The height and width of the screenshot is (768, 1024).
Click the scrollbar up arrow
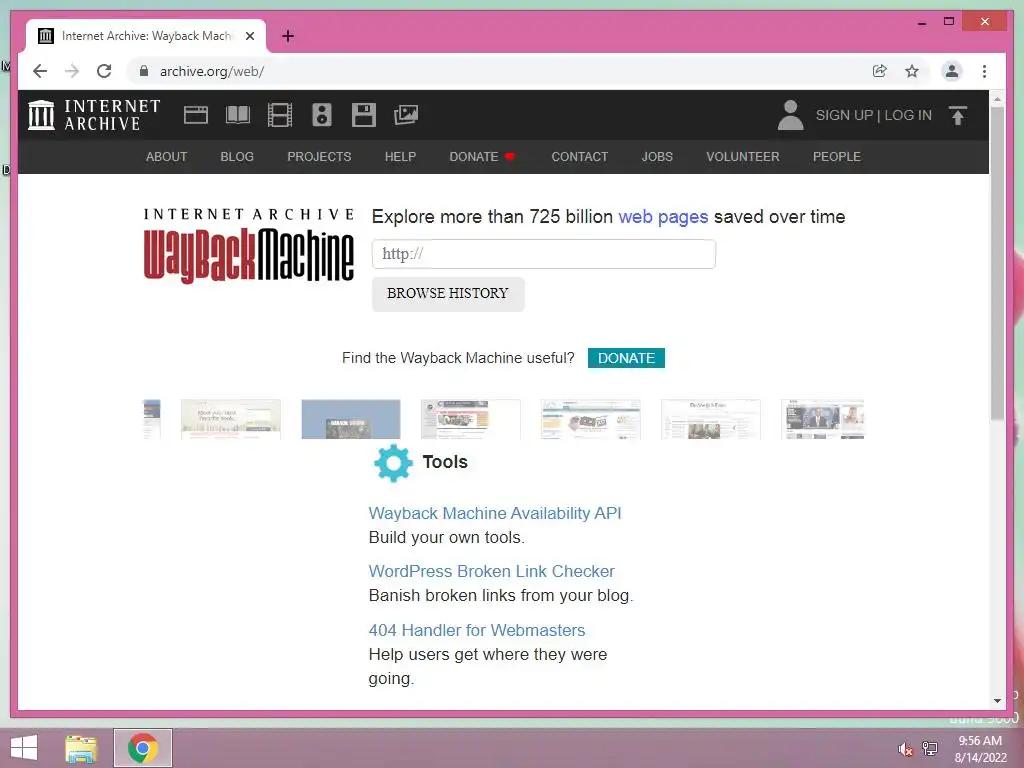pos(997,99)
